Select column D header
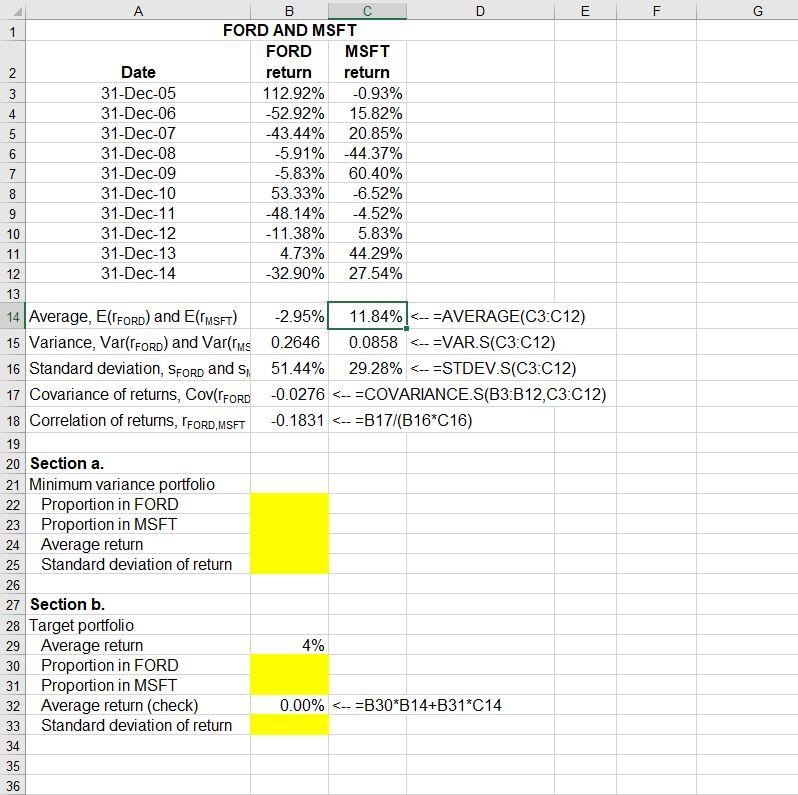Viewport: 798px width, 795px height. pyautogui.click(x=480, y=10)
